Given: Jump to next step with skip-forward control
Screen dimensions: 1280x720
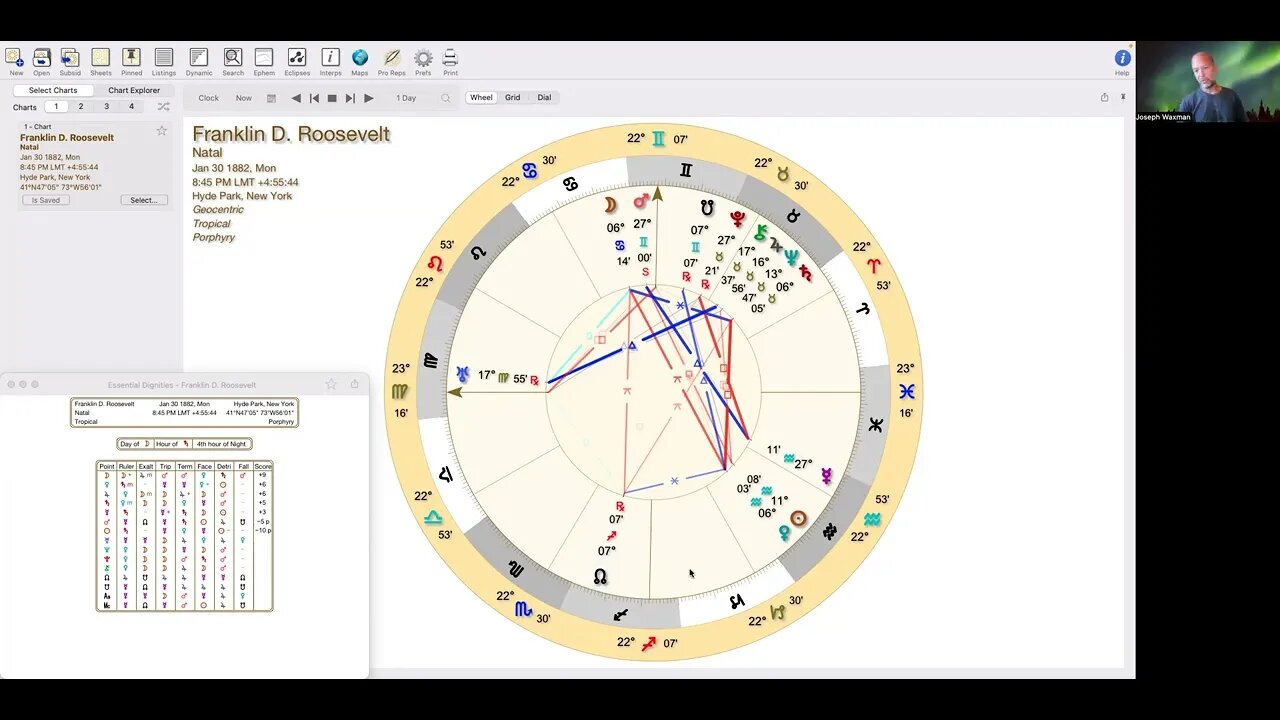Looking at the screenshot, I should 350,98.
